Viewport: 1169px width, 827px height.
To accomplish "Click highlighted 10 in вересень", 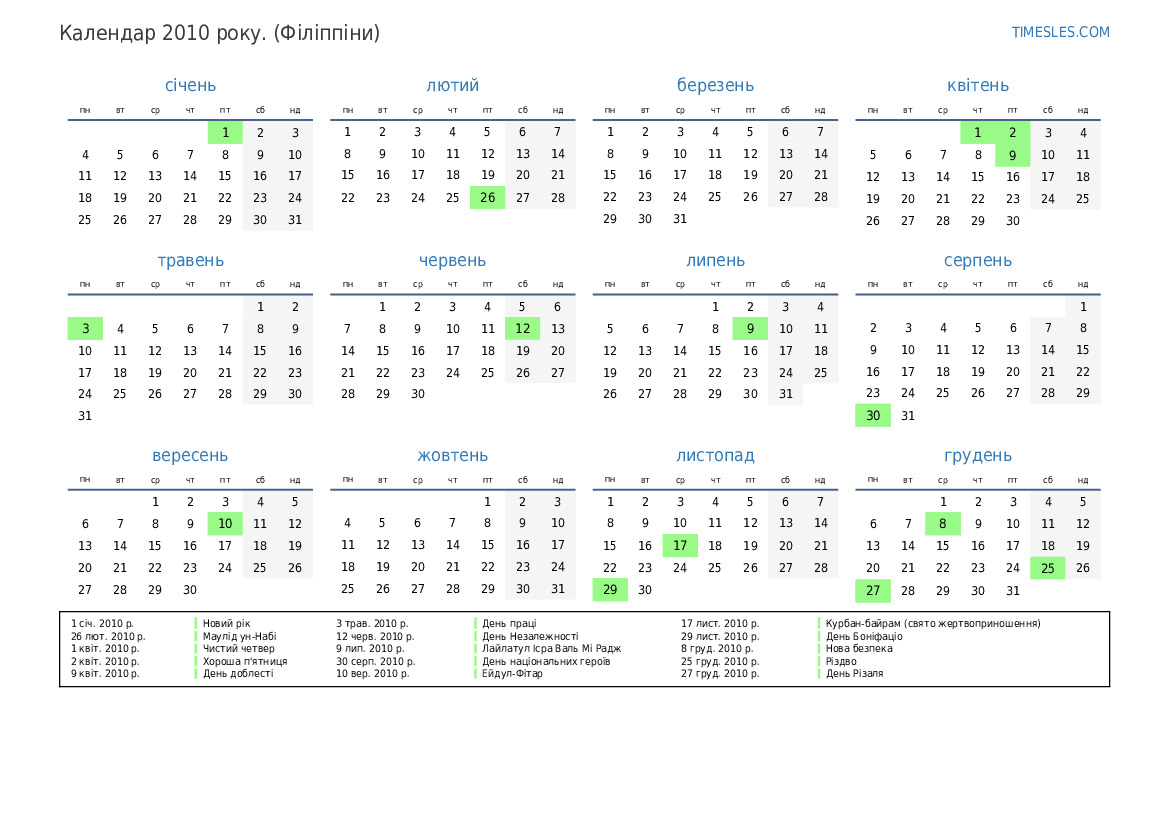I will click(x=225, y=524).
